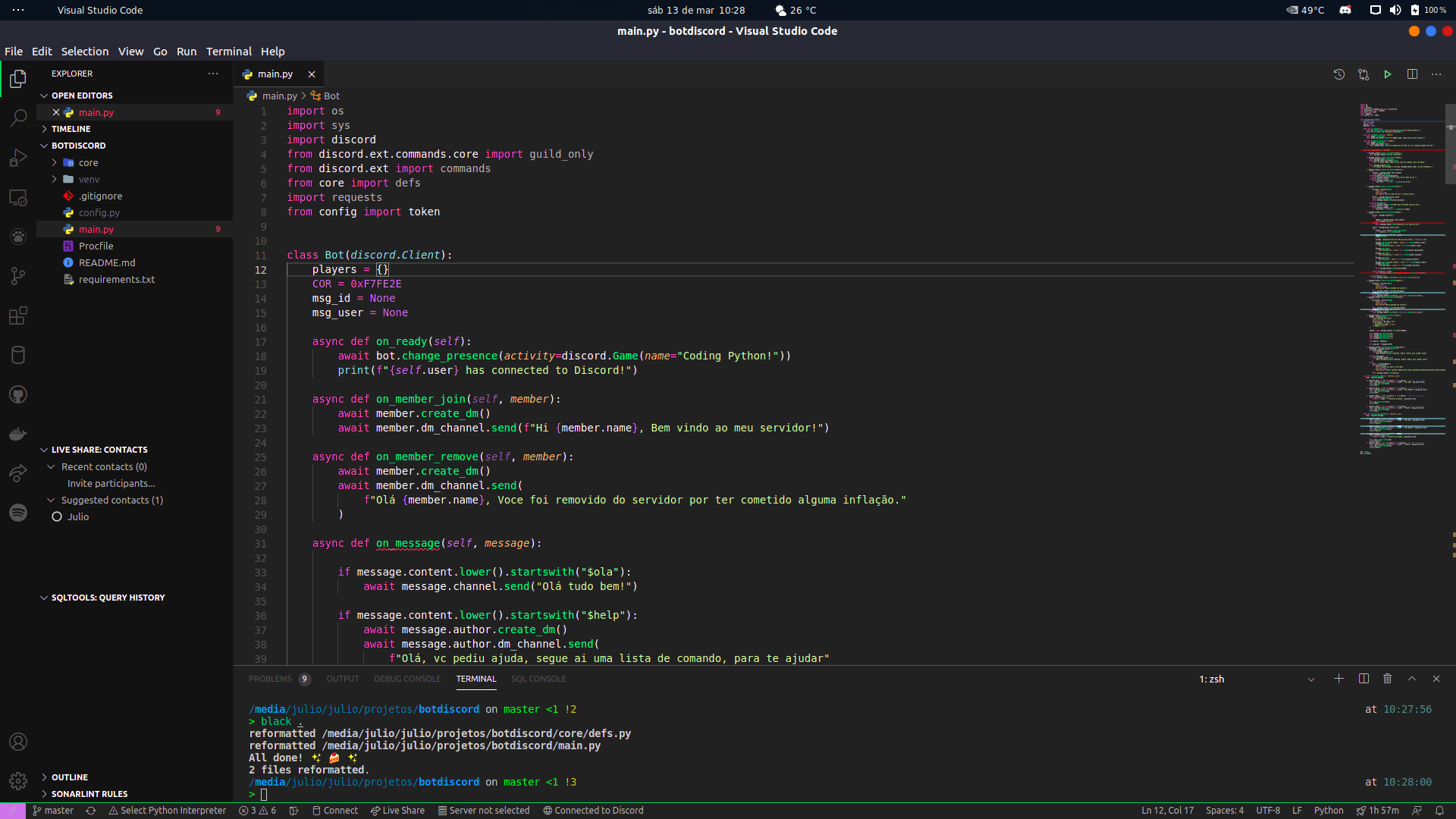The height and width of the screenshot is (819, 1456).
Task: Maximize the terminal panel size
Action: [x=1412, y=679]
